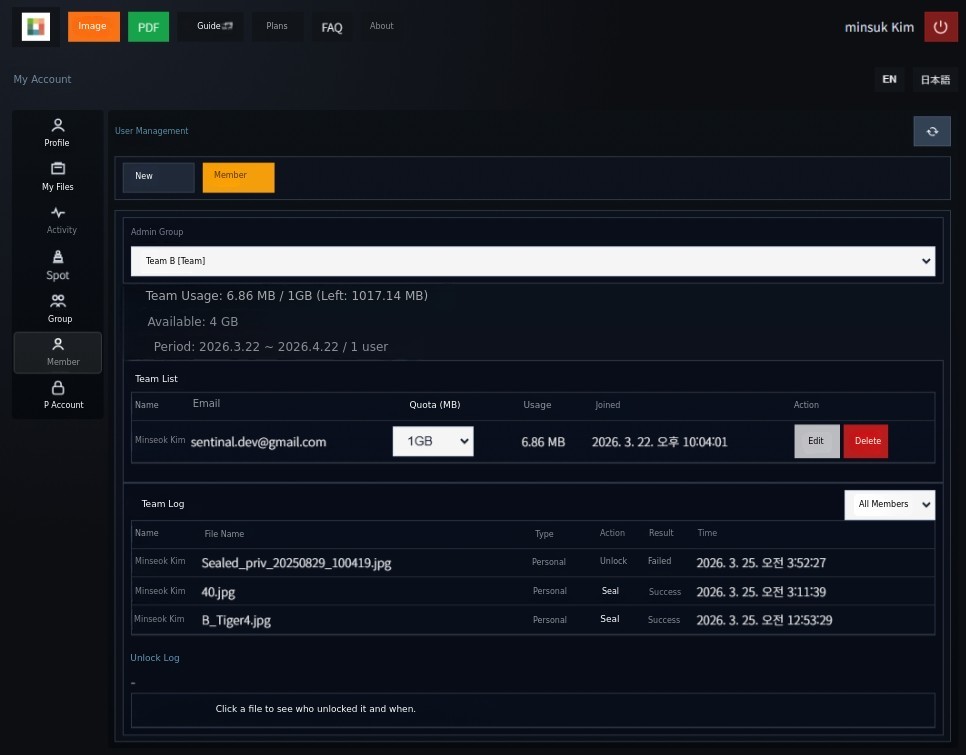Click the app logo icon
Image resolution: width=966 pixels, height=755 pixels.
[x=36, y=27]
